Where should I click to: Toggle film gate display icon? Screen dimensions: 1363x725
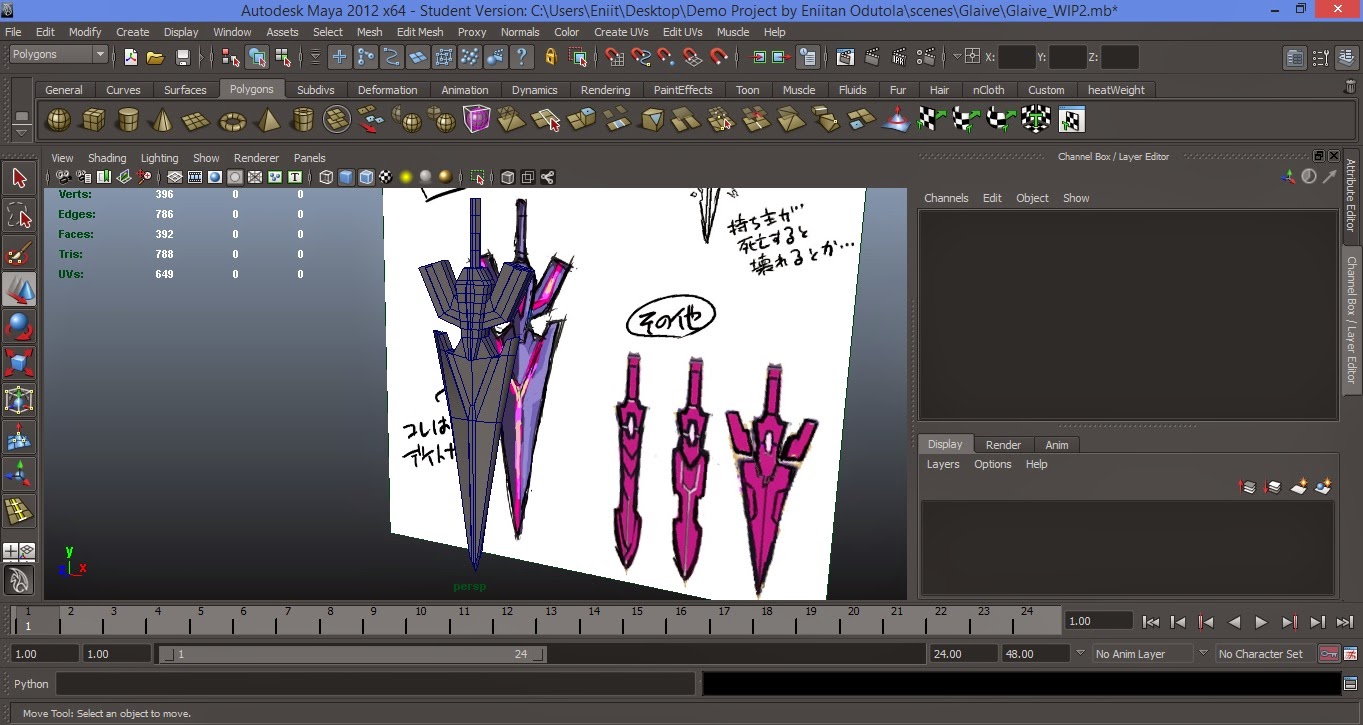[x=195, y=177]
